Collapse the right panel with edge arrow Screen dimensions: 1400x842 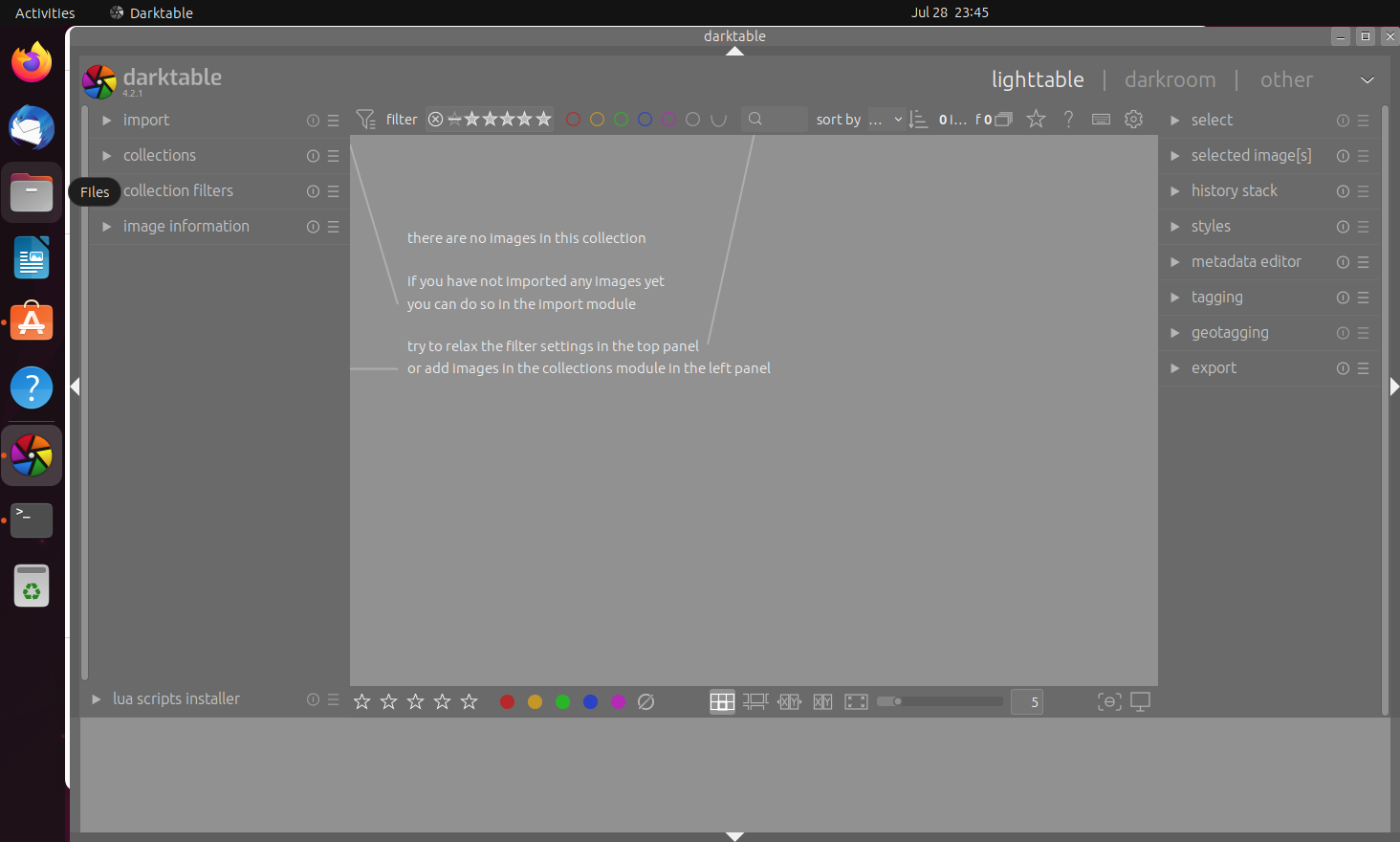[1394, 387]
